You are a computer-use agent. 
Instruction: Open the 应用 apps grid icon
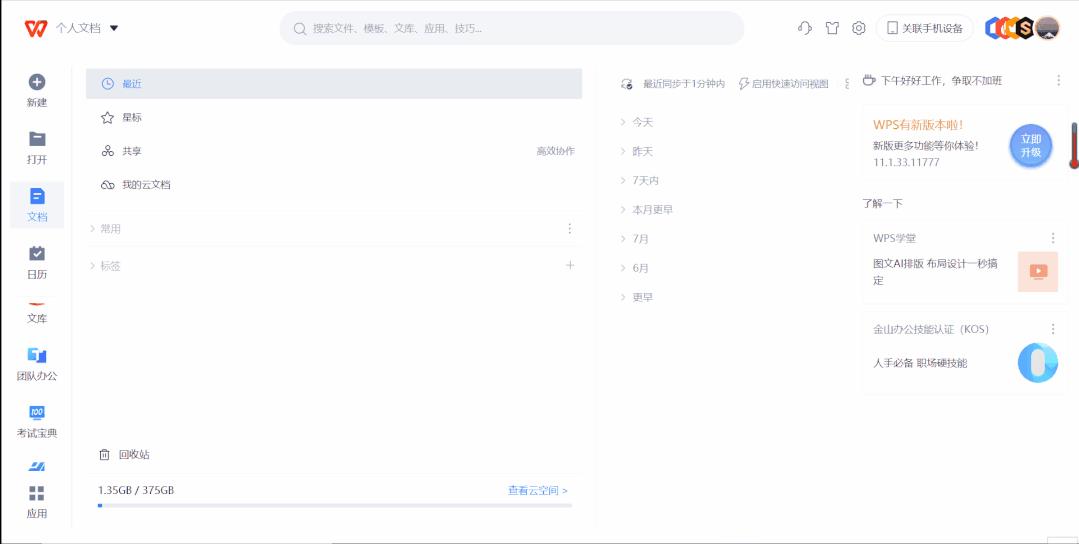pos(37,494)
